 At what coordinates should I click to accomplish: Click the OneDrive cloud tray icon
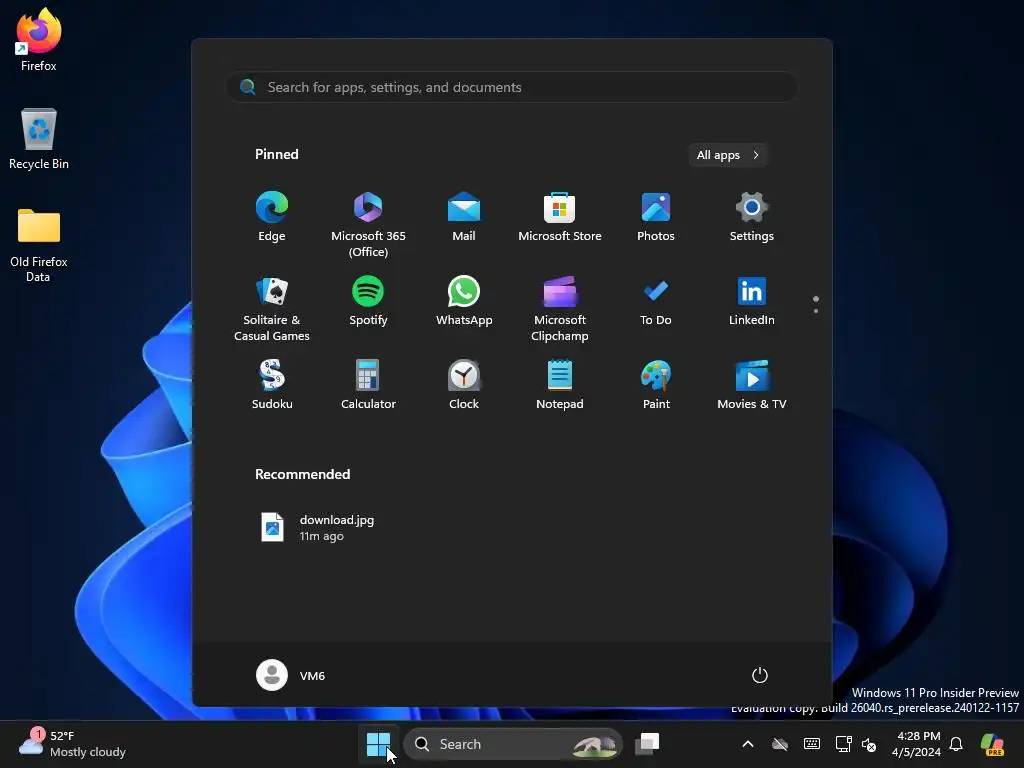pyautogui.click(x=780, y=744)
